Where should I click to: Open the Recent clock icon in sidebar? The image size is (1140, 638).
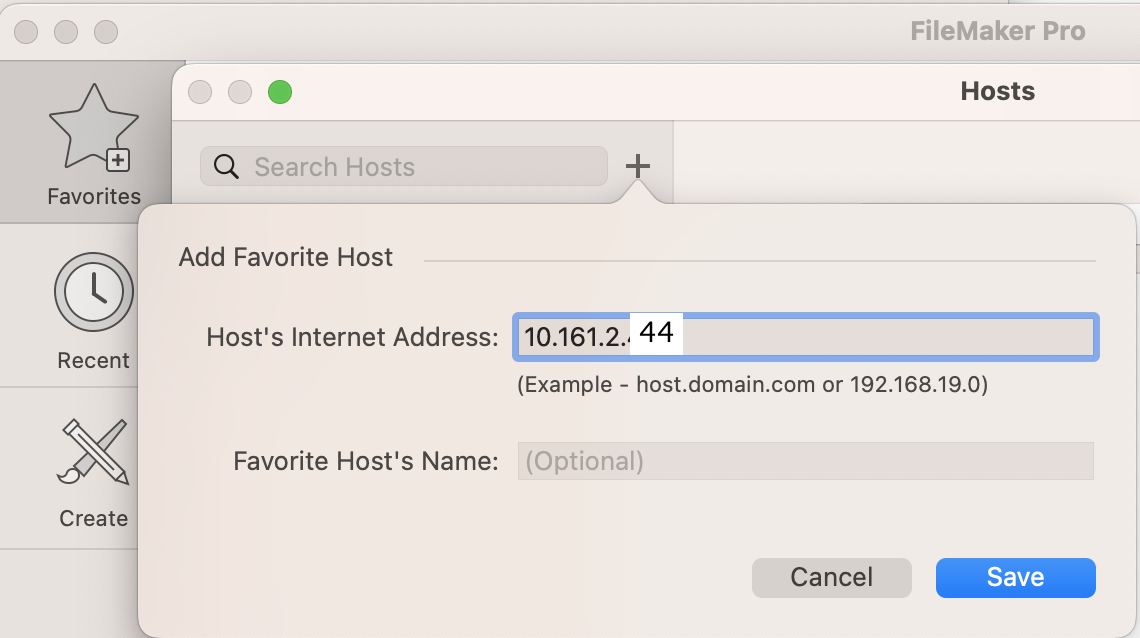[94, 292]
